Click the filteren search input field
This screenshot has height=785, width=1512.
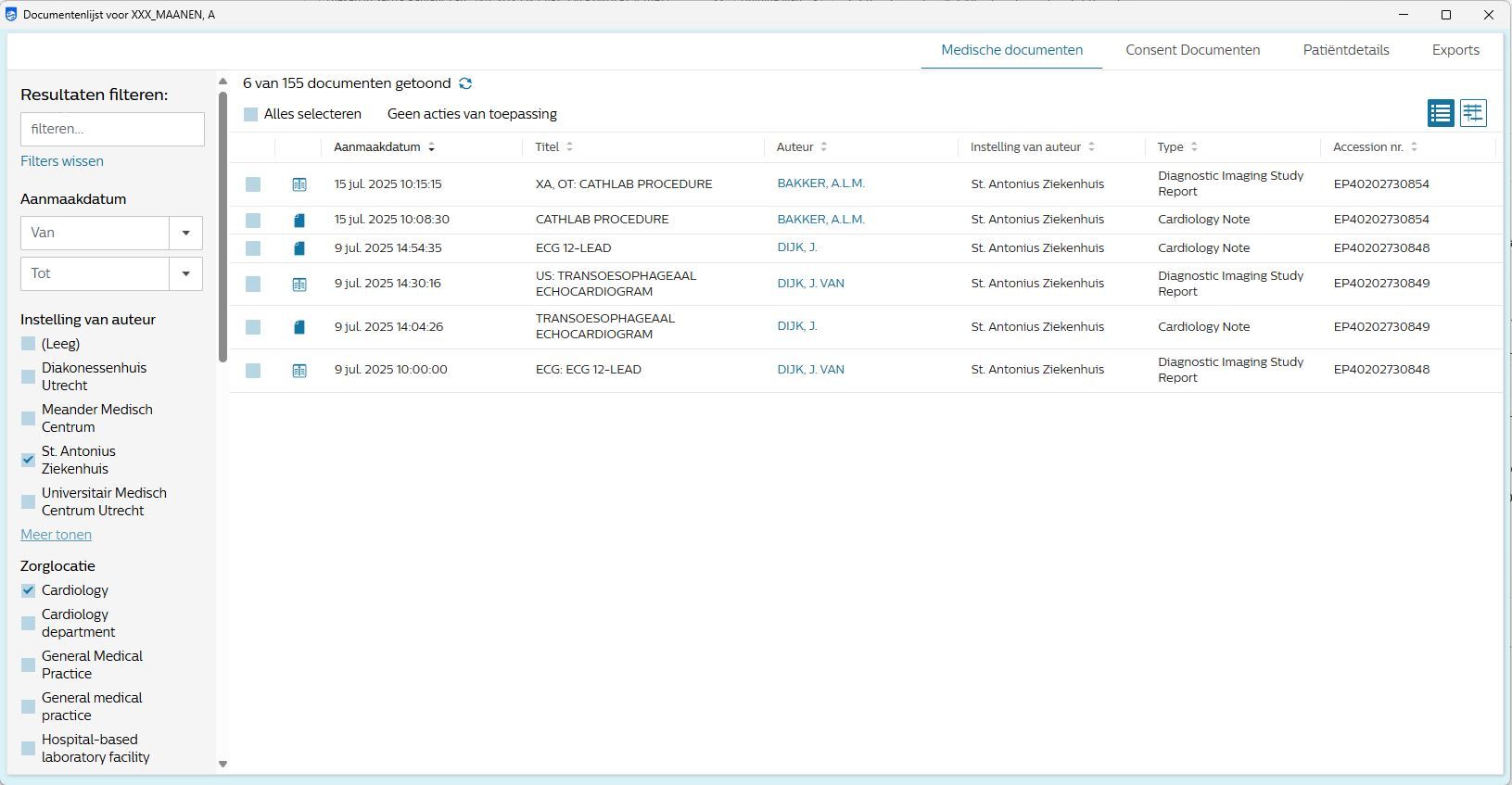pyautogui.click(x=112, y=129)
